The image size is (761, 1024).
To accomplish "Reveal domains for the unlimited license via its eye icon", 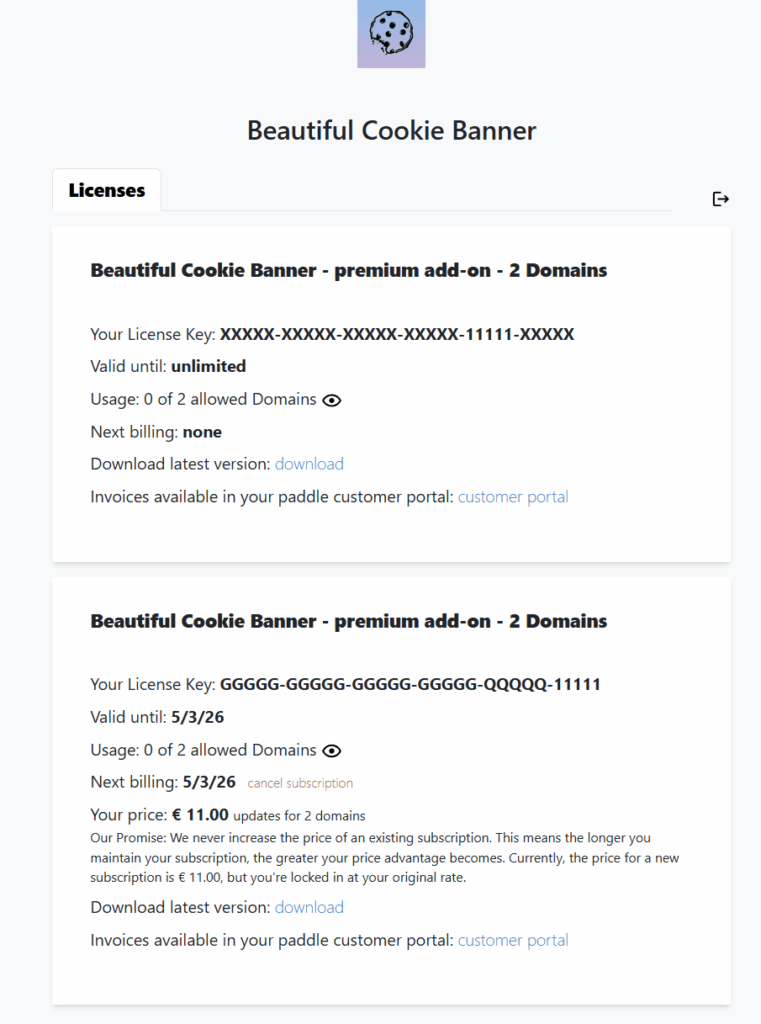I will click(x=332, y=400).
